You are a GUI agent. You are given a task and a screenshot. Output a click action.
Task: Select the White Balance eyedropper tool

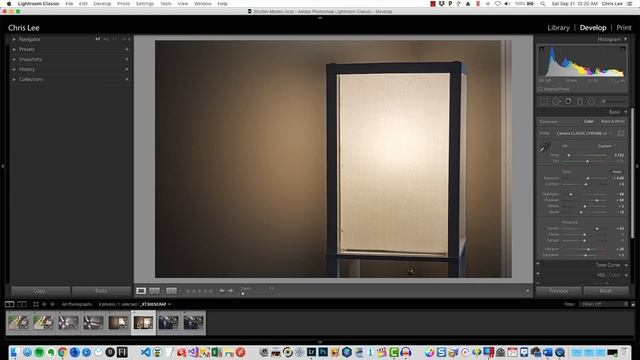(x=544, y=147)
